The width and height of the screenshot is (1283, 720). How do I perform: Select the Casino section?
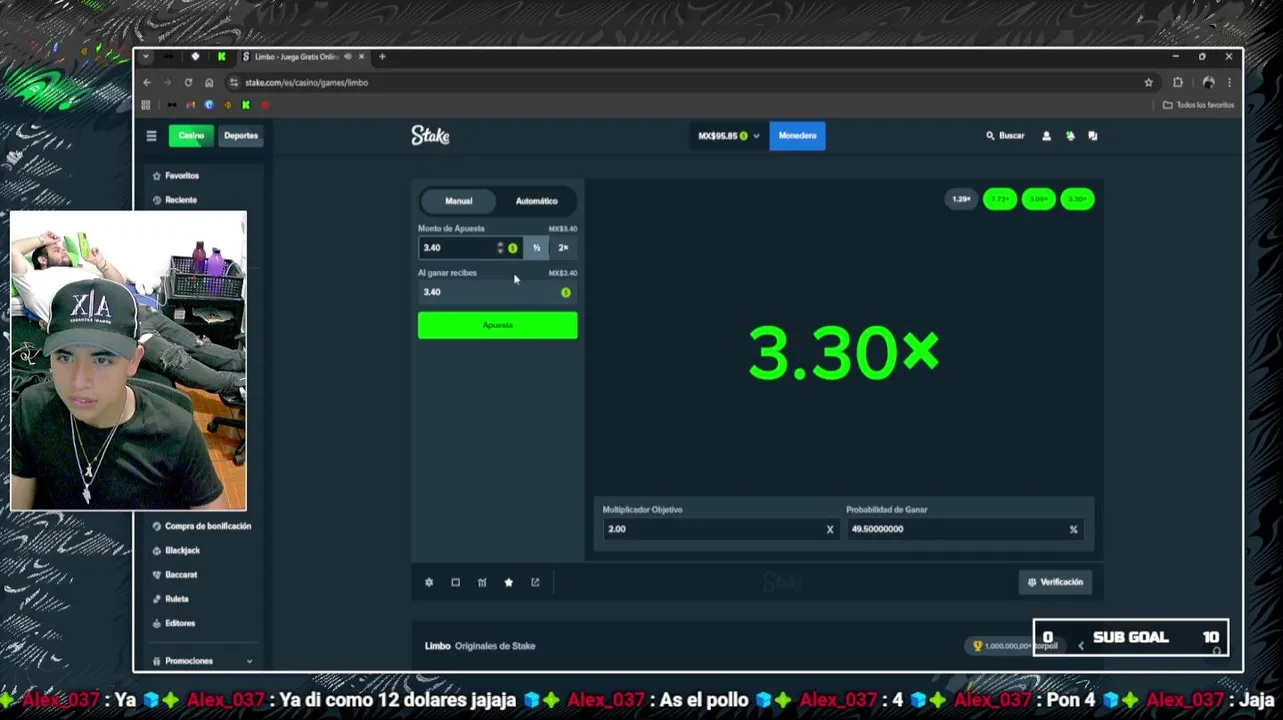point(191,136)
